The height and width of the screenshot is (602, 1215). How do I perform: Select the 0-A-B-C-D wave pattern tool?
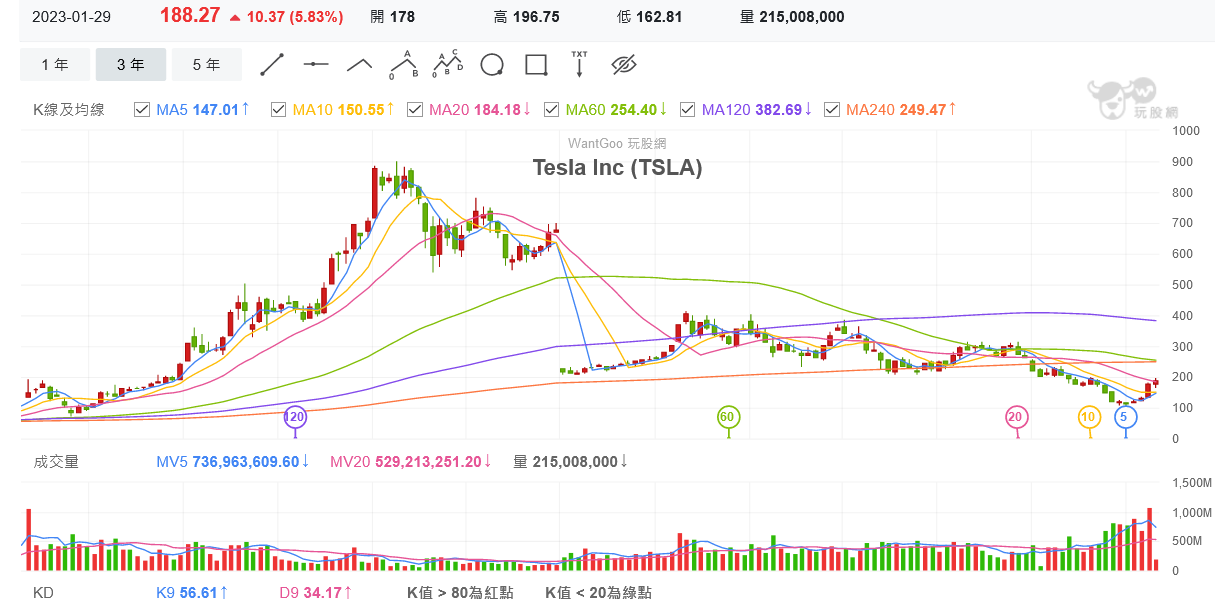tap(449, 64)
